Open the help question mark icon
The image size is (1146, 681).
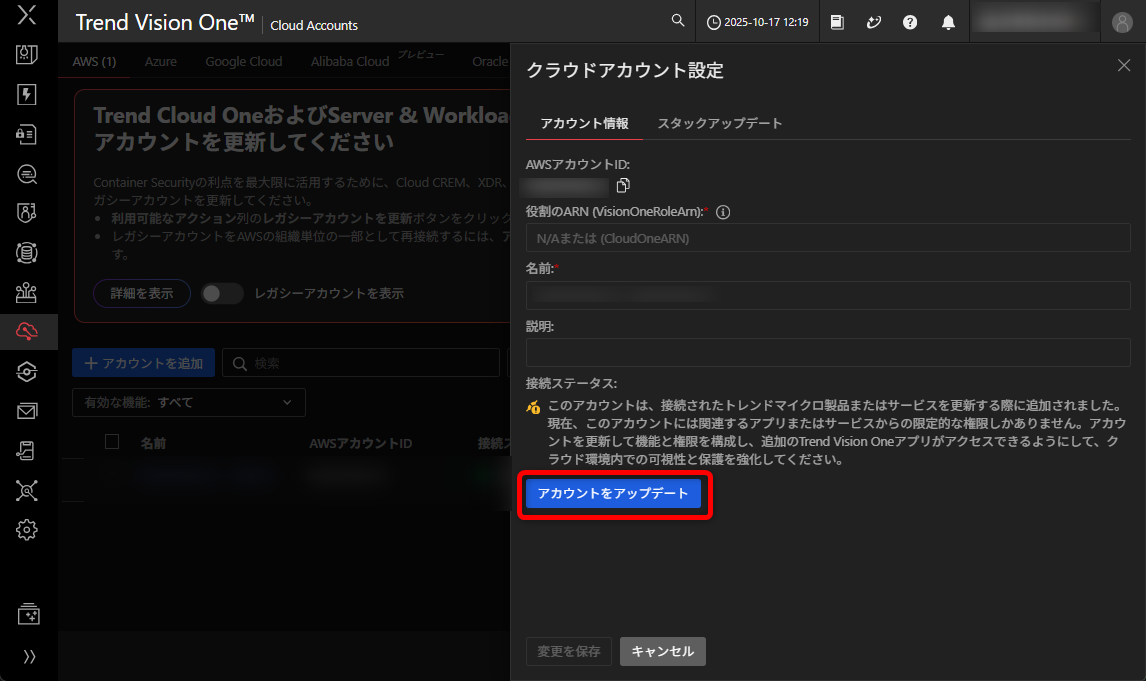pos(910,22)
